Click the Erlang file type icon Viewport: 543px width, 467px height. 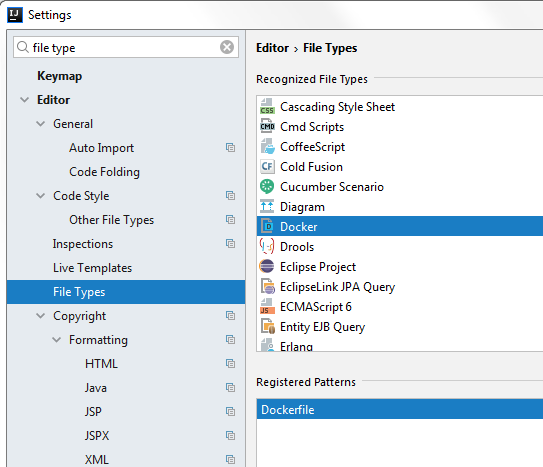[267, 345]
